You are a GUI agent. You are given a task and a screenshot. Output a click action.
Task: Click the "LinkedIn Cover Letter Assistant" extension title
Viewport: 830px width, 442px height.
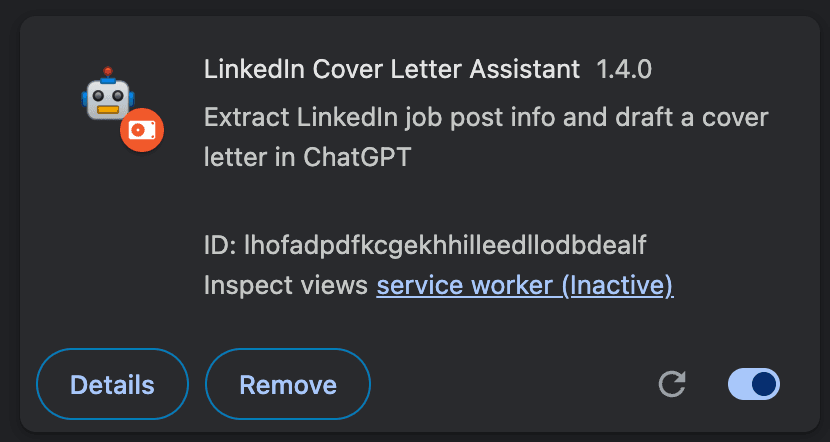coord(392,69)
